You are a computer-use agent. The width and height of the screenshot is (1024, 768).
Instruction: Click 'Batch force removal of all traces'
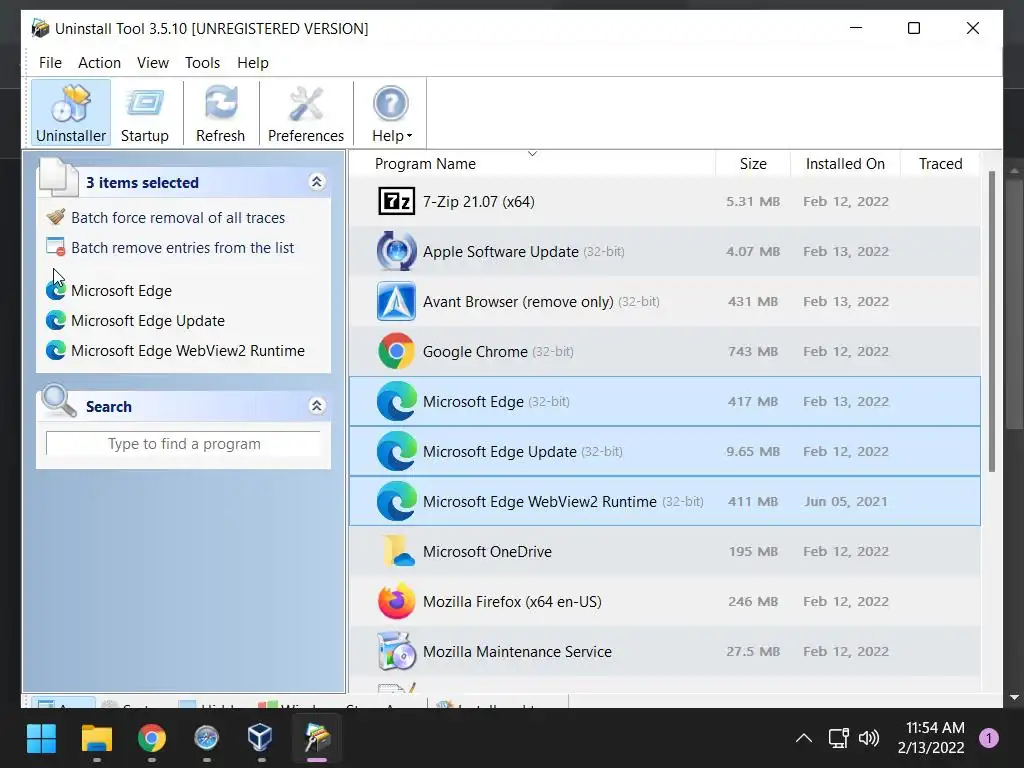coord(178,217)
